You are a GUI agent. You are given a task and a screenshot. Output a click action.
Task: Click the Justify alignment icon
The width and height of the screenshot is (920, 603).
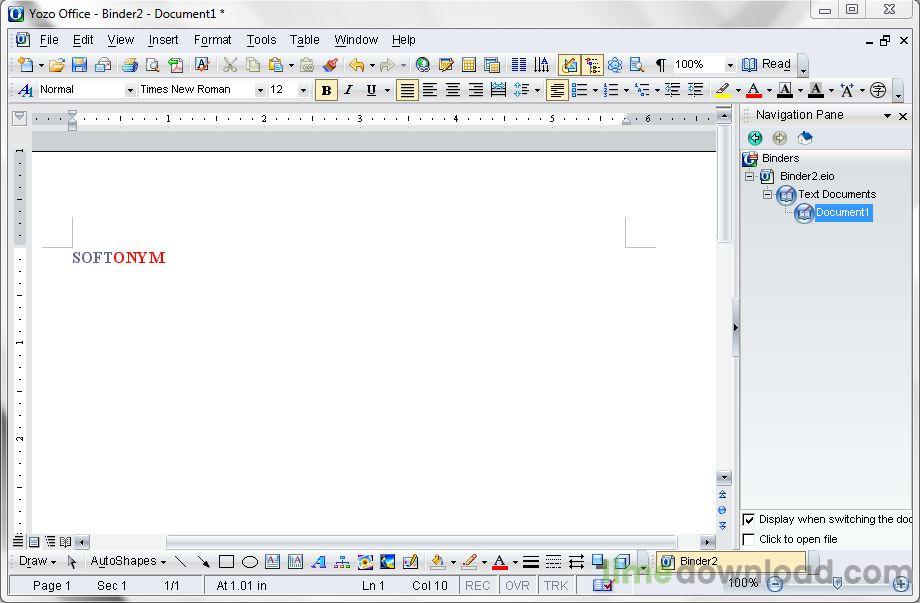tap(407, 90)
